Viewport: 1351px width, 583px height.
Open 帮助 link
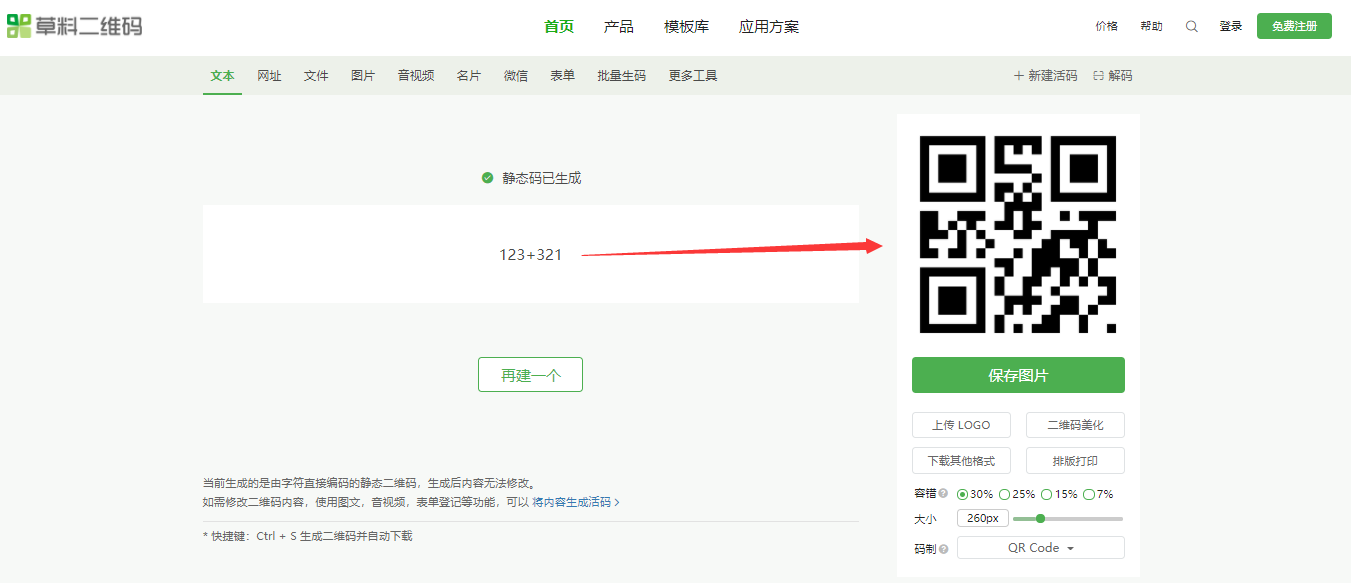[x=1151, y=27]
